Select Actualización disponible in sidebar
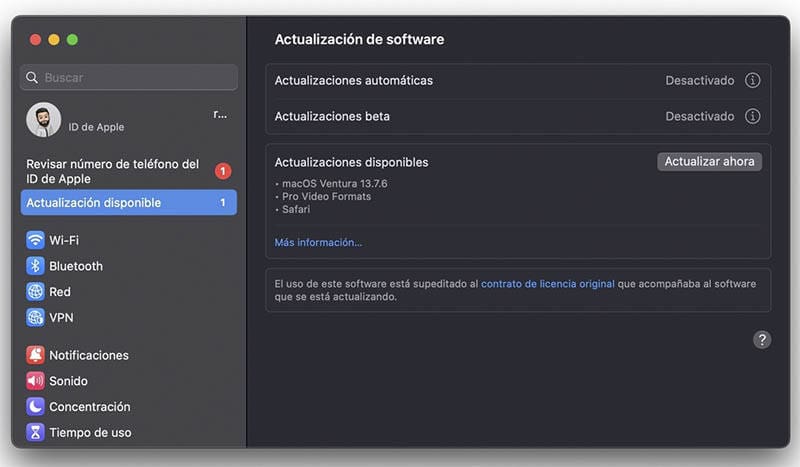Screen dimensions: 800x467 coord(128,203)
